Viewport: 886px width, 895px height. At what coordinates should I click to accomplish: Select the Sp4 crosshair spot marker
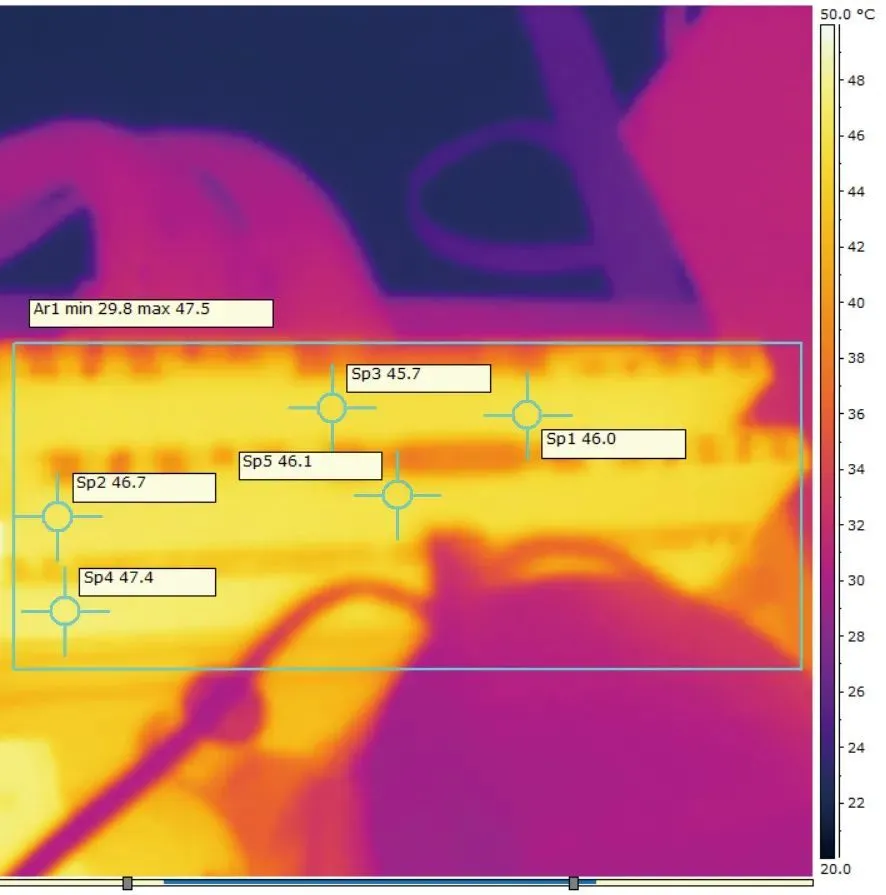pyautogui.click(x=65, y=611)
